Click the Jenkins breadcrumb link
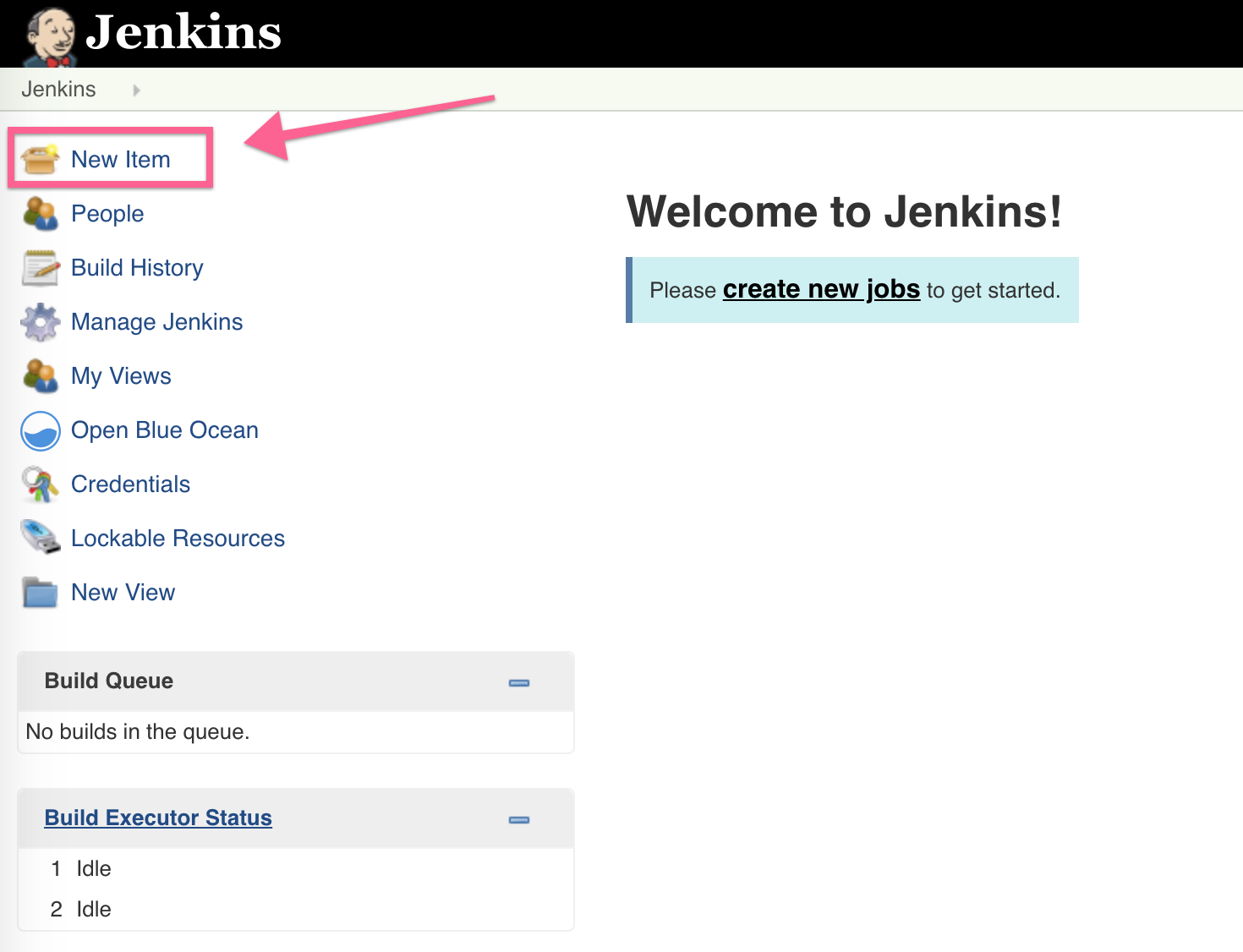Screen dimensions: 1243x952 tap(58, 90)
